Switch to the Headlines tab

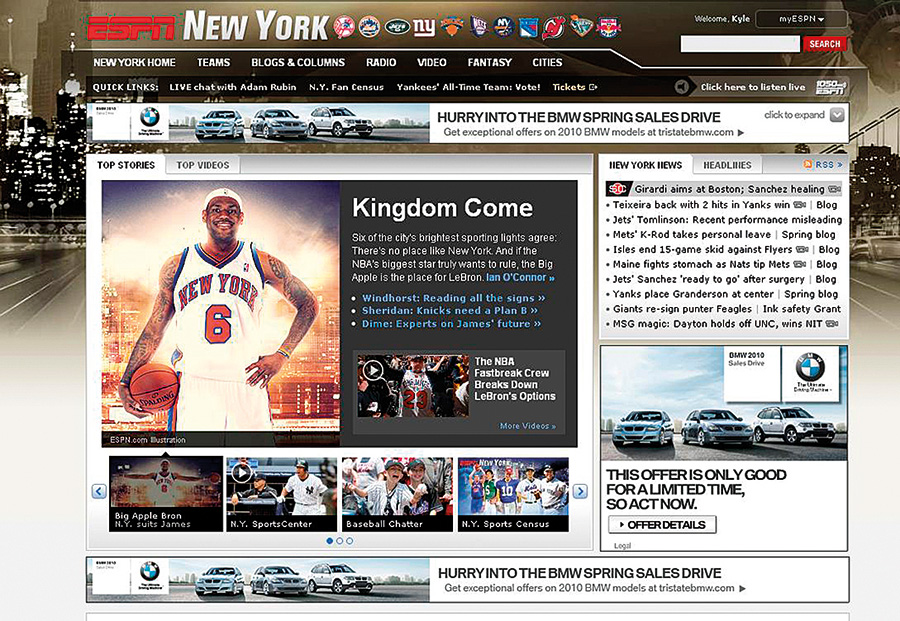tap(727, 165)
